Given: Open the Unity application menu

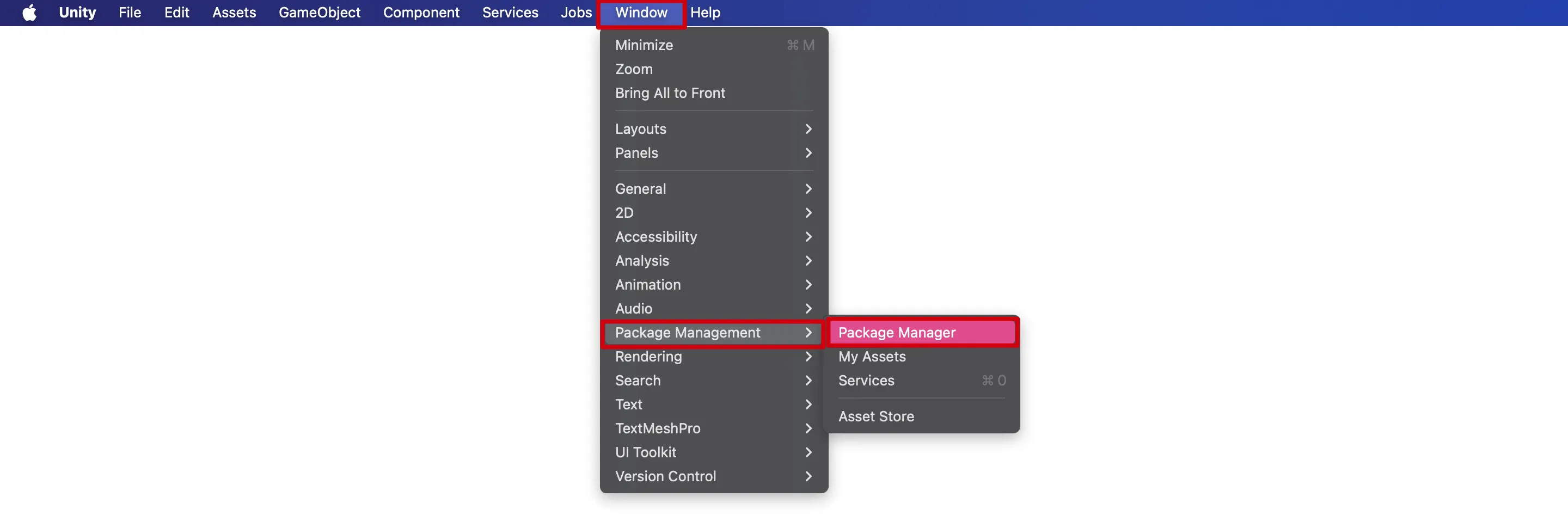Looking at the screenshot, I should 77,13.
